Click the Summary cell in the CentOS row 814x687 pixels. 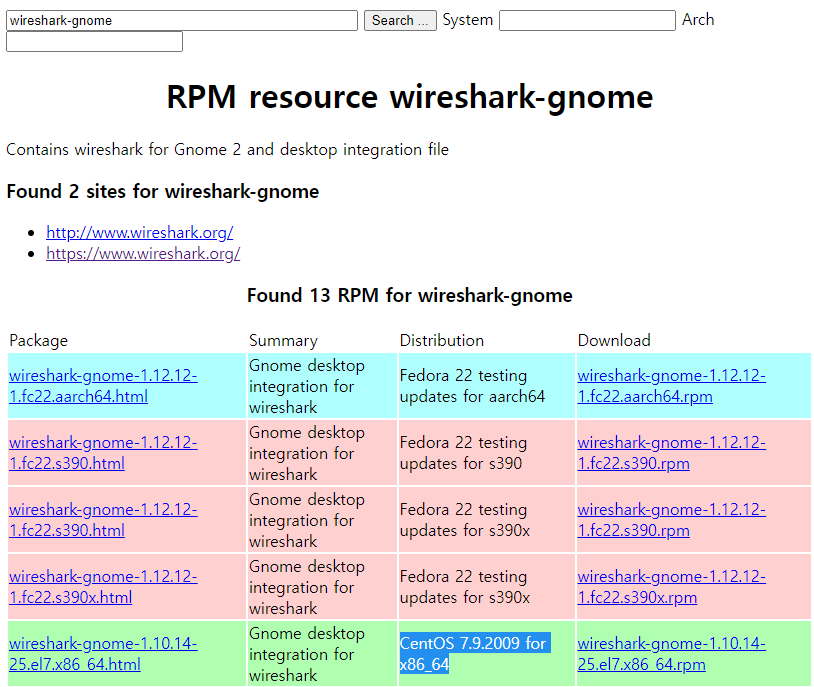pyautogui.click(x=322, y=654)
